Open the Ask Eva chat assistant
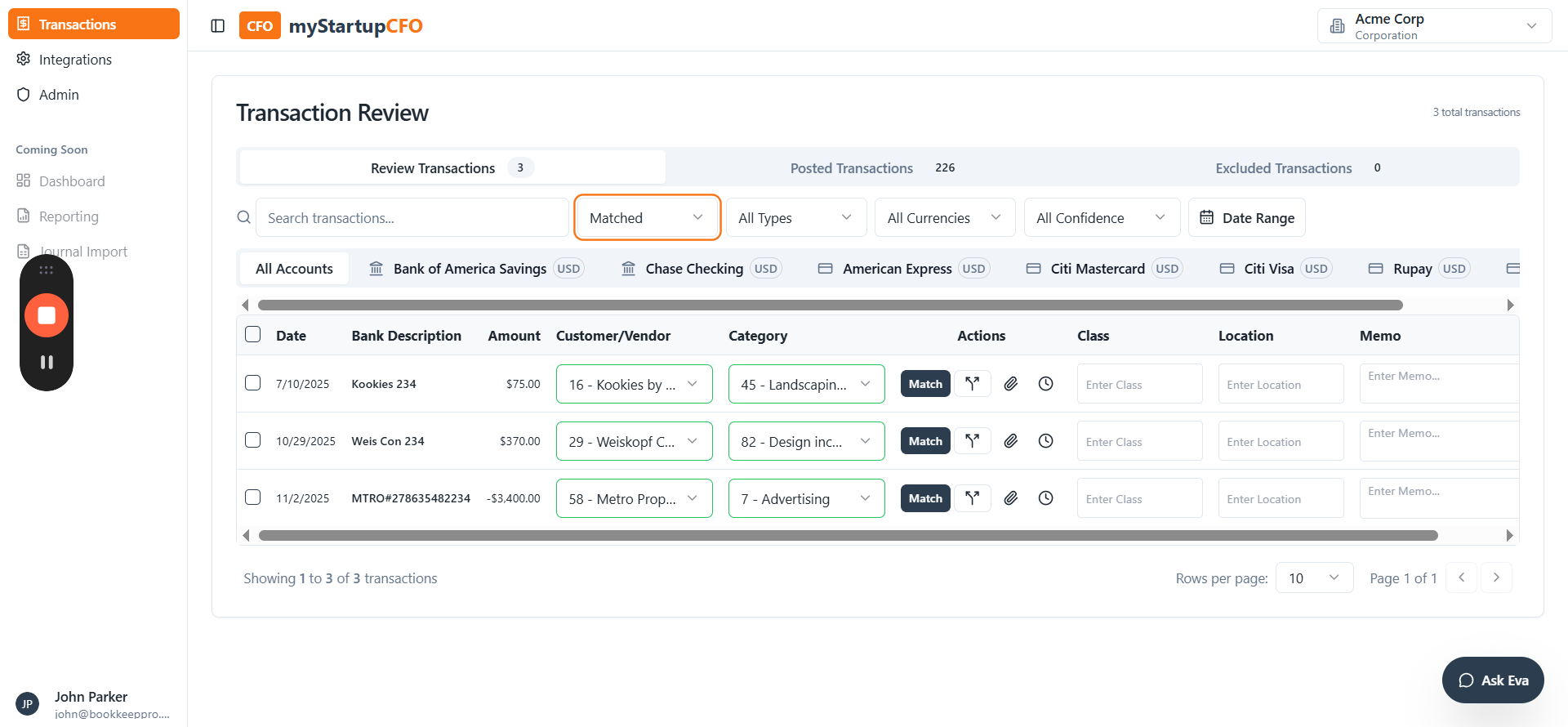 point(1492,680)
